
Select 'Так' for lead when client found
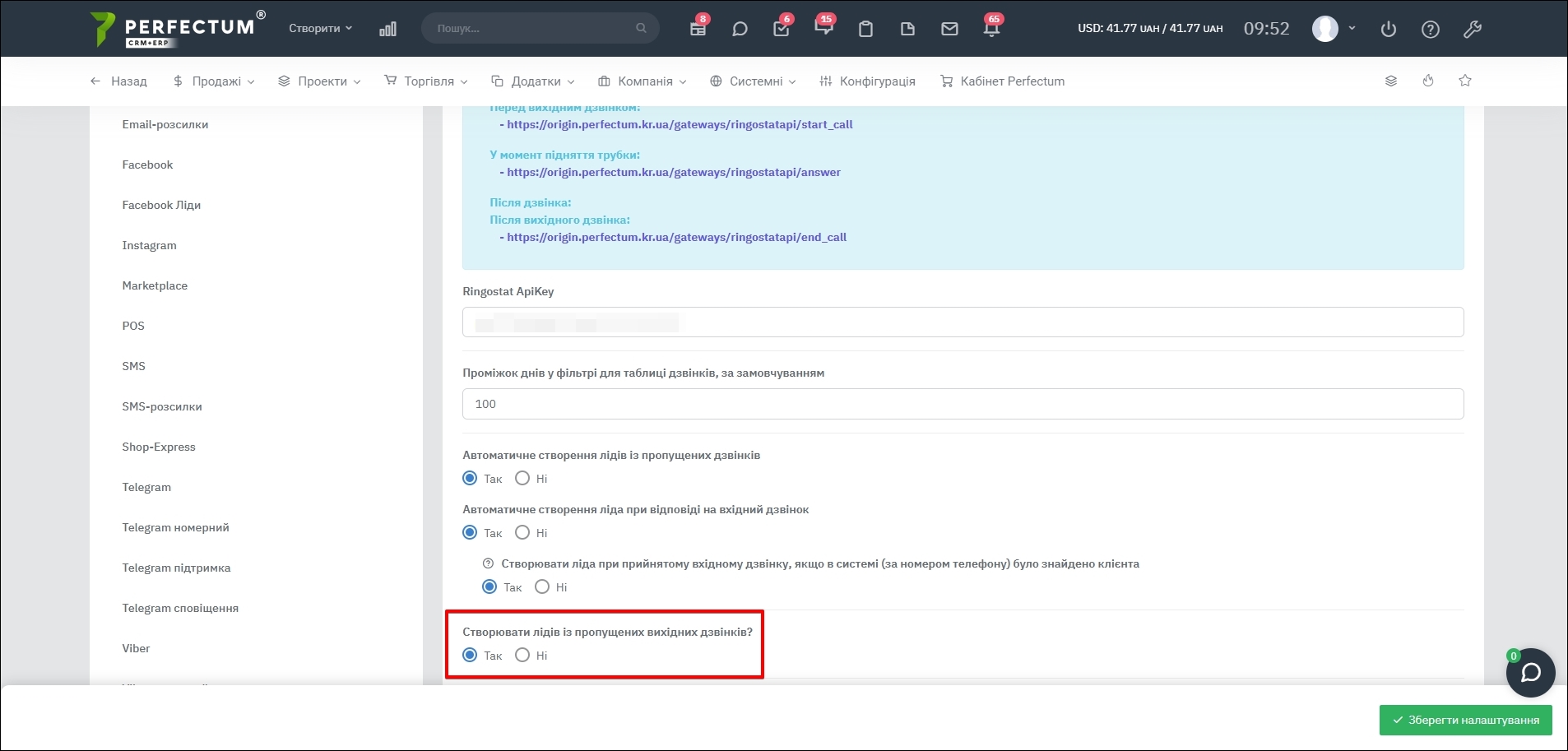[x=489, y=586]
